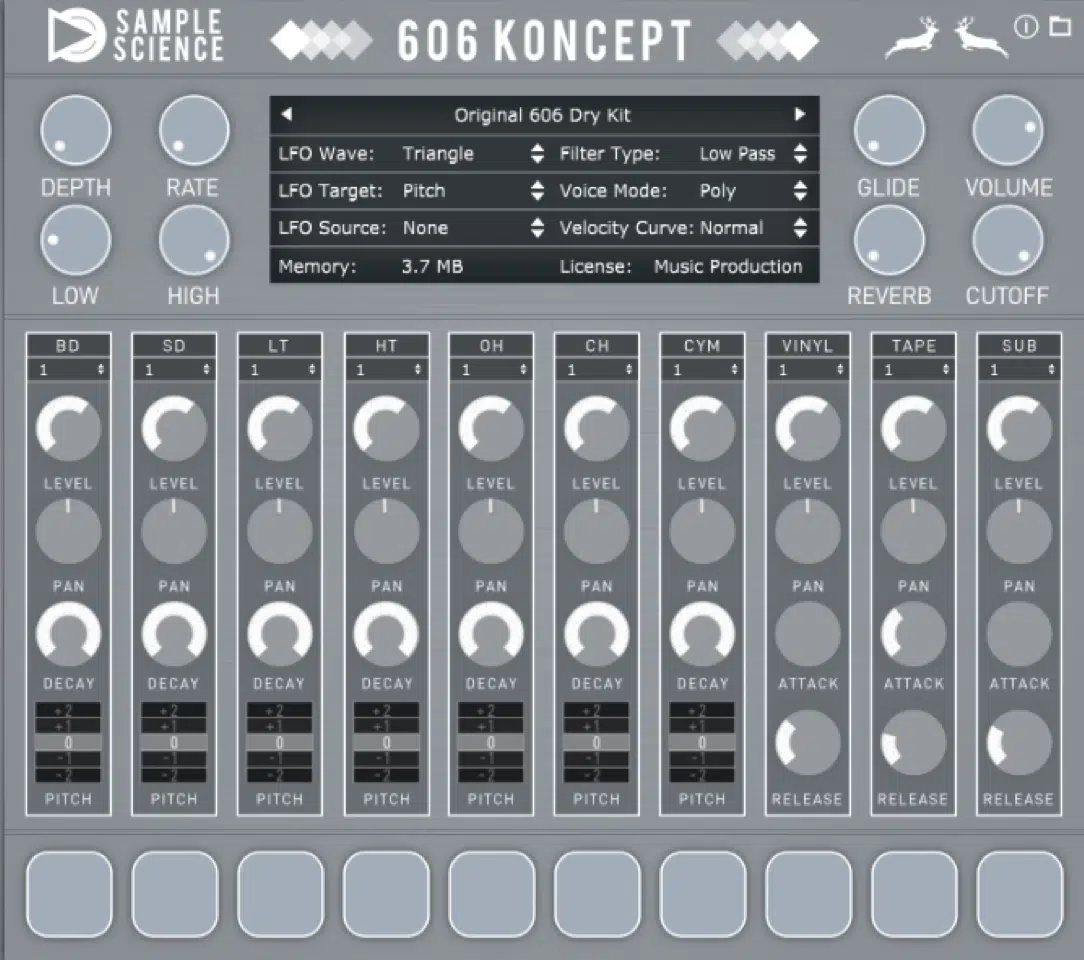Click the REVERB knob

coord(889,240)
